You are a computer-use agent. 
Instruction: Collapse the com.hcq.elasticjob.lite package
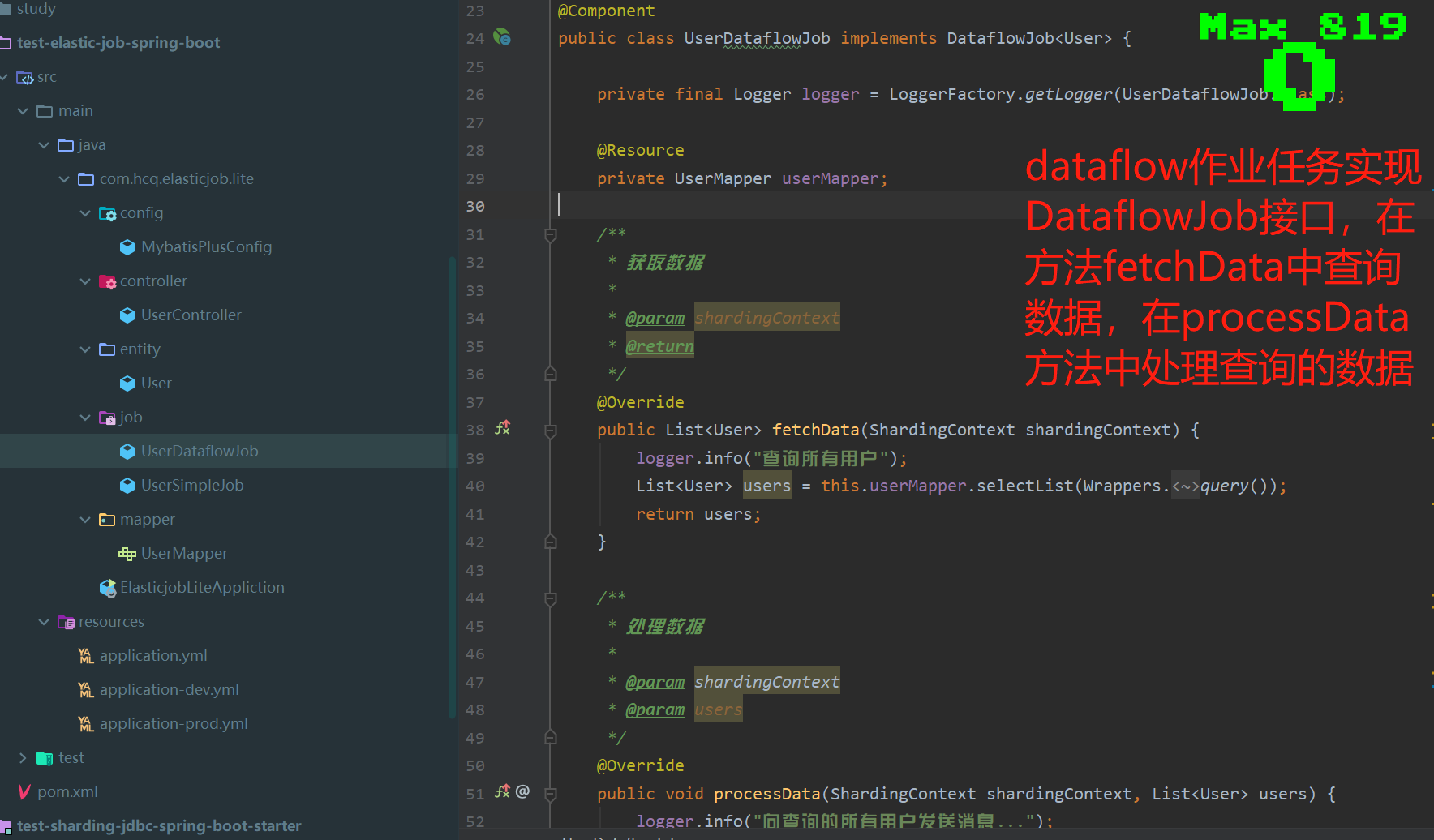coord(64,178)
